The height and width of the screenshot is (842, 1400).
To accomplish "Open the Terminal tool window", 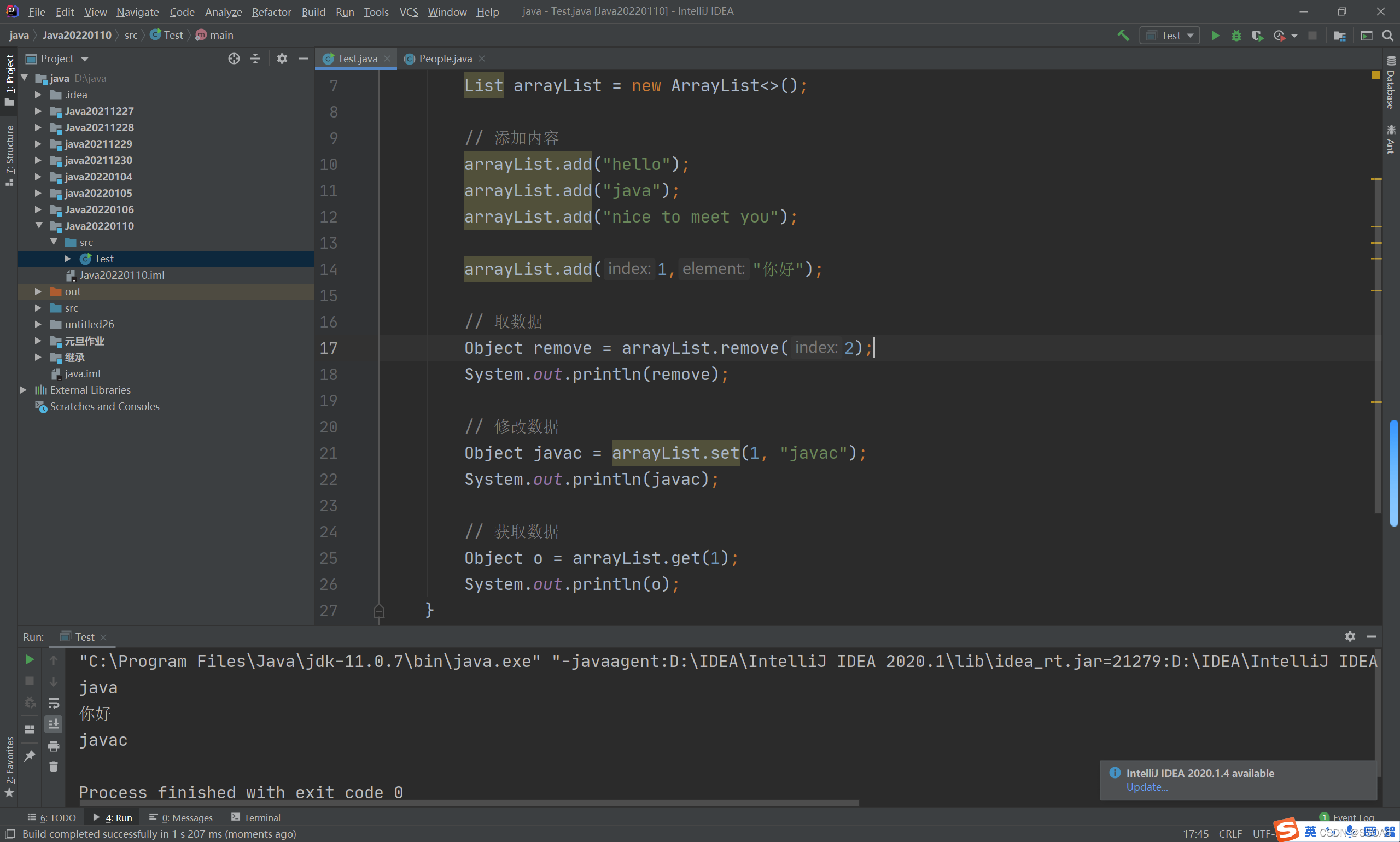I will click(x=256, y=817).
